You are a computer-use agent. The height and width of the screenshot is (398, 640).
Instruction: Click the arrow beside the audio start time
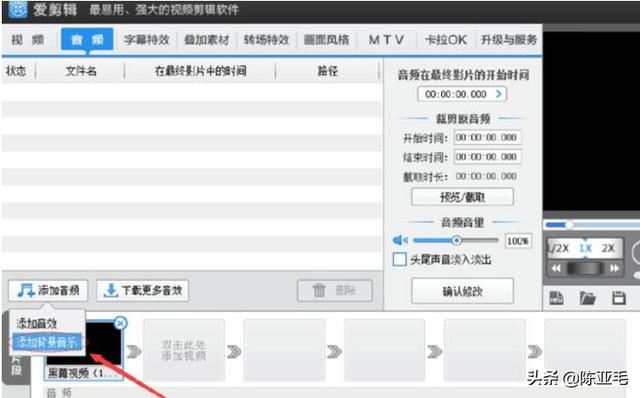tap(499, 94)
